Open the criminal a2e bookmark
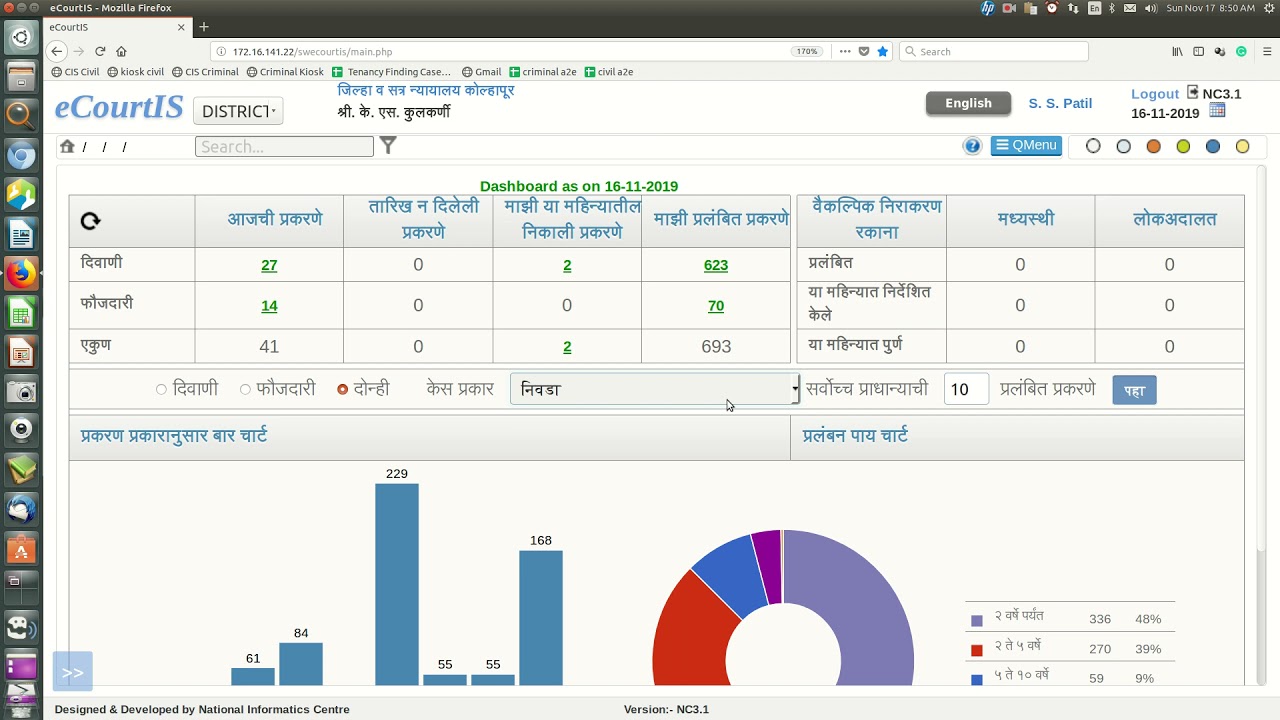 click(x=543, y=72)
